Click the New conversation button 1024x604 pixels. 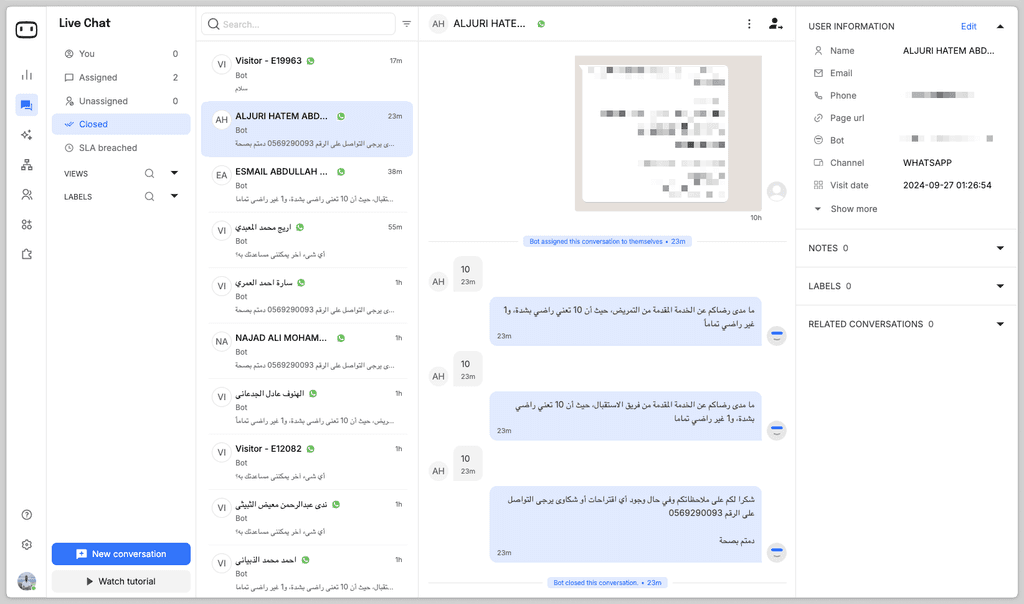pyautogui.click(x=120, y=553)
